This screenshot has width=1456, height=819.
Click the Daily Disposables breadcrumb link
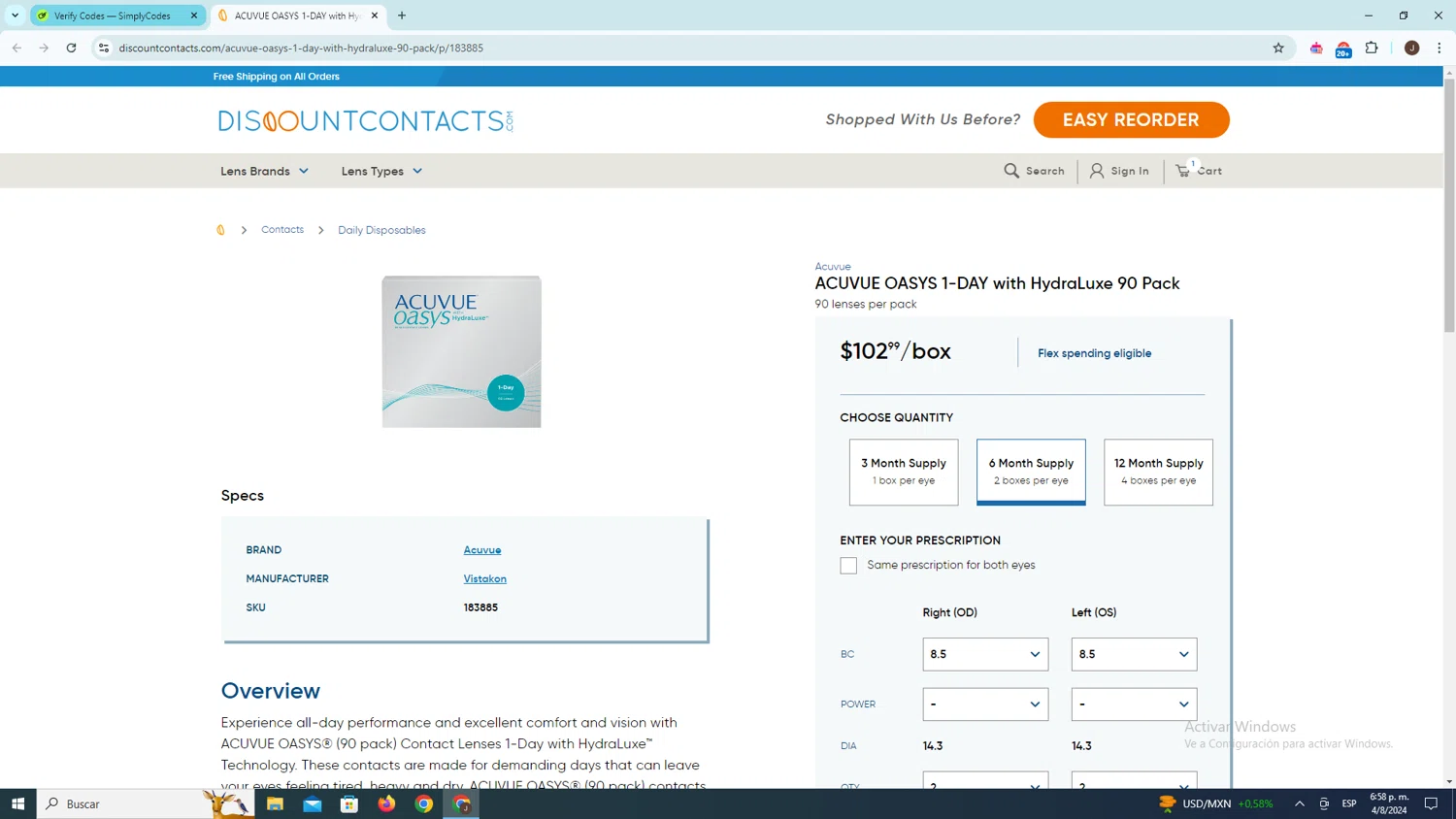(x=381, y=230)
